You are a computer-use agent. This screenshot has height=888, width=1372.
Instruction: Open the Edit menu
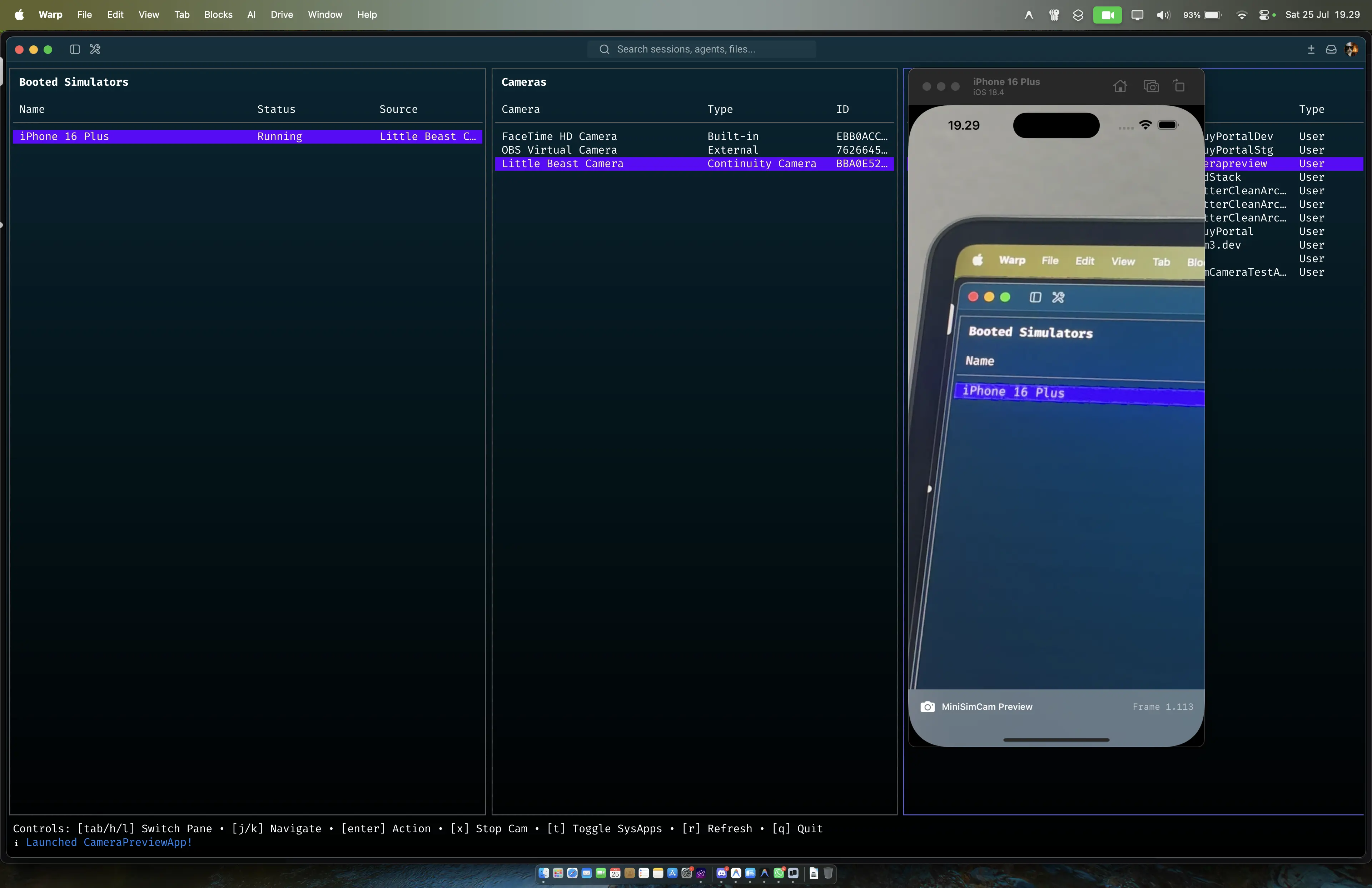click(x=115, y=14)
